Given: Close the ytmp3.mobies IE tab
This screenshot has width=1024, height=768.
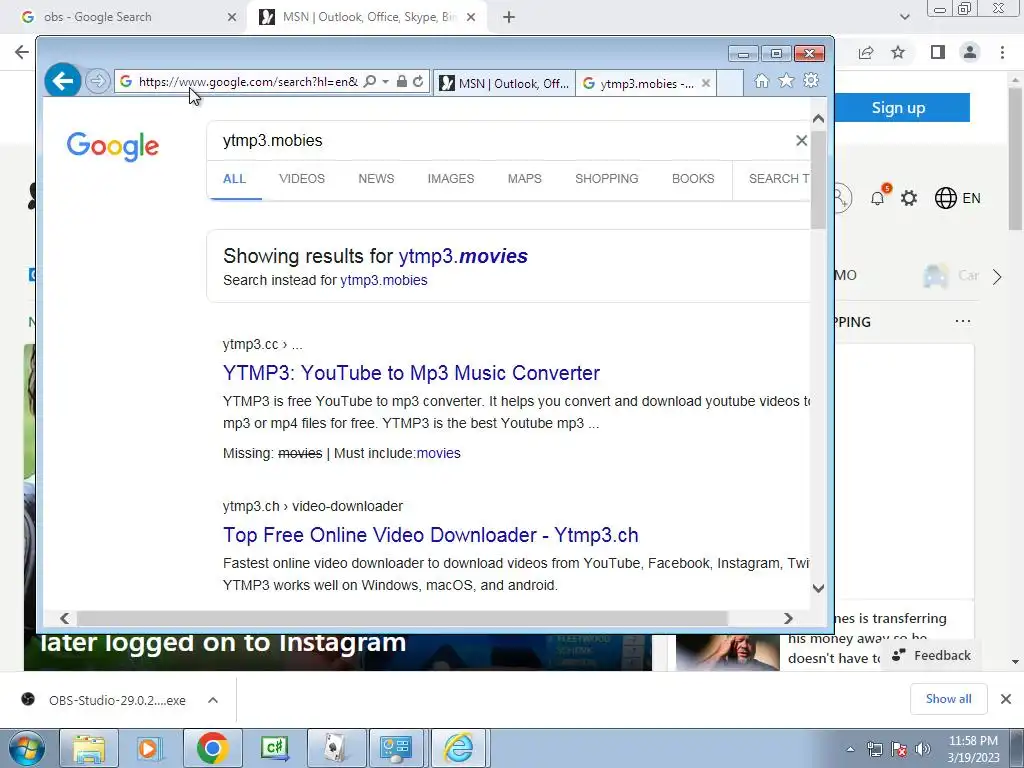Looking at the screenshot, I should [x=706, y=83].
